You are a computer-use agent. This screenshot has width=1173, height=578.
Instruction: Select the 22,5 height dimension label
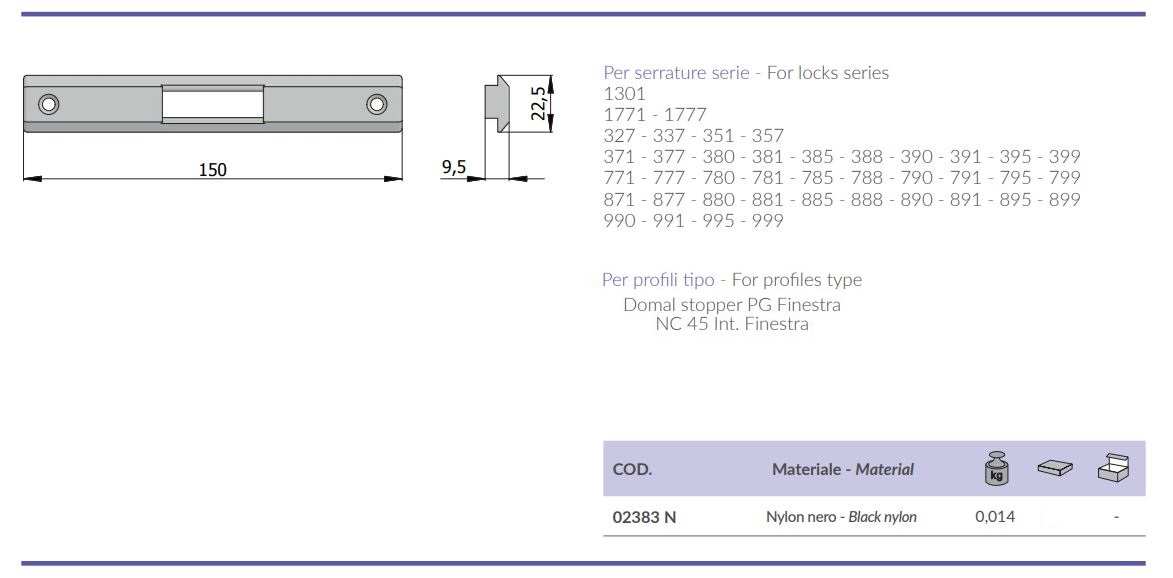pos(538,104)
